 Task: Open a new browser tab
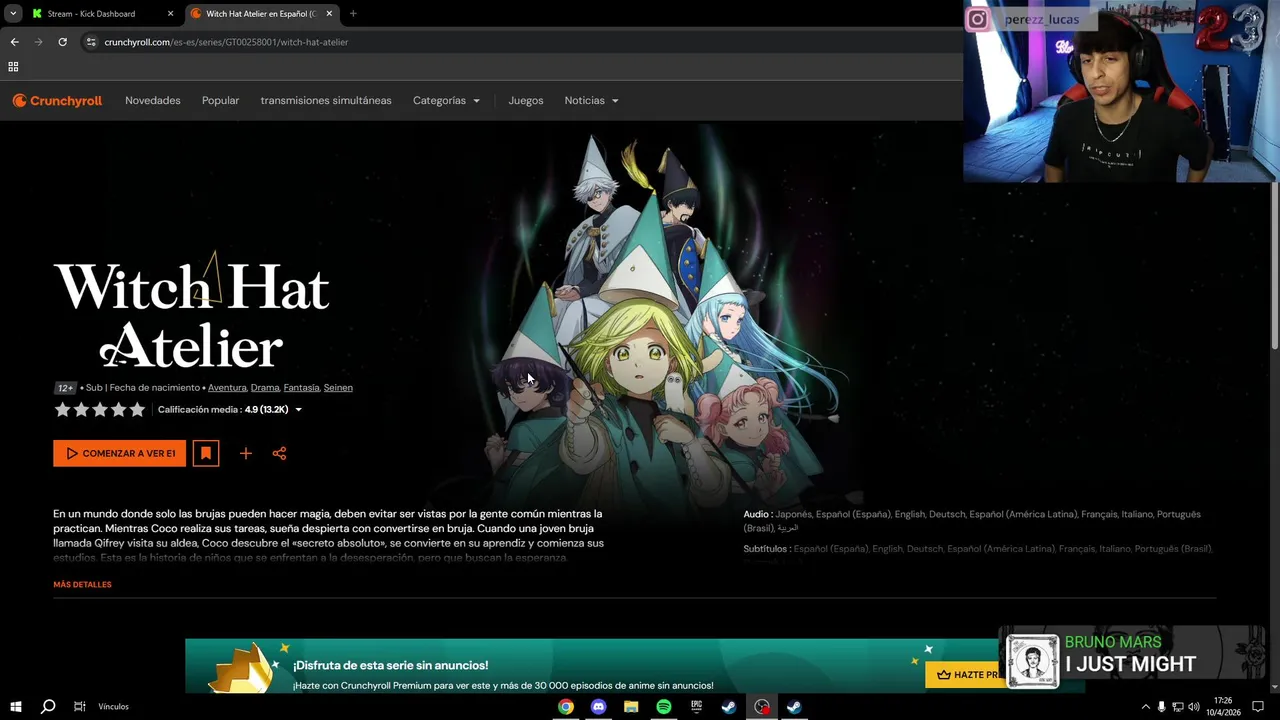pos(353,14)
